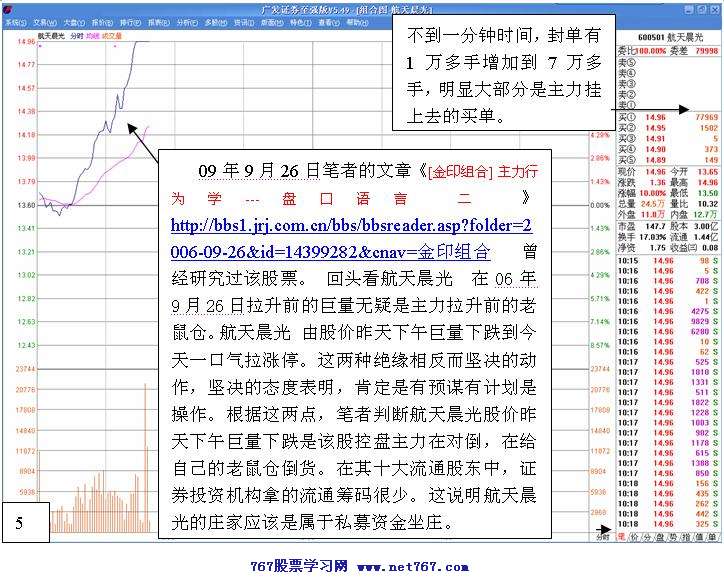Switch to the 分 tab at bottom
Viewport: 724px width, 579px height.
647,537
